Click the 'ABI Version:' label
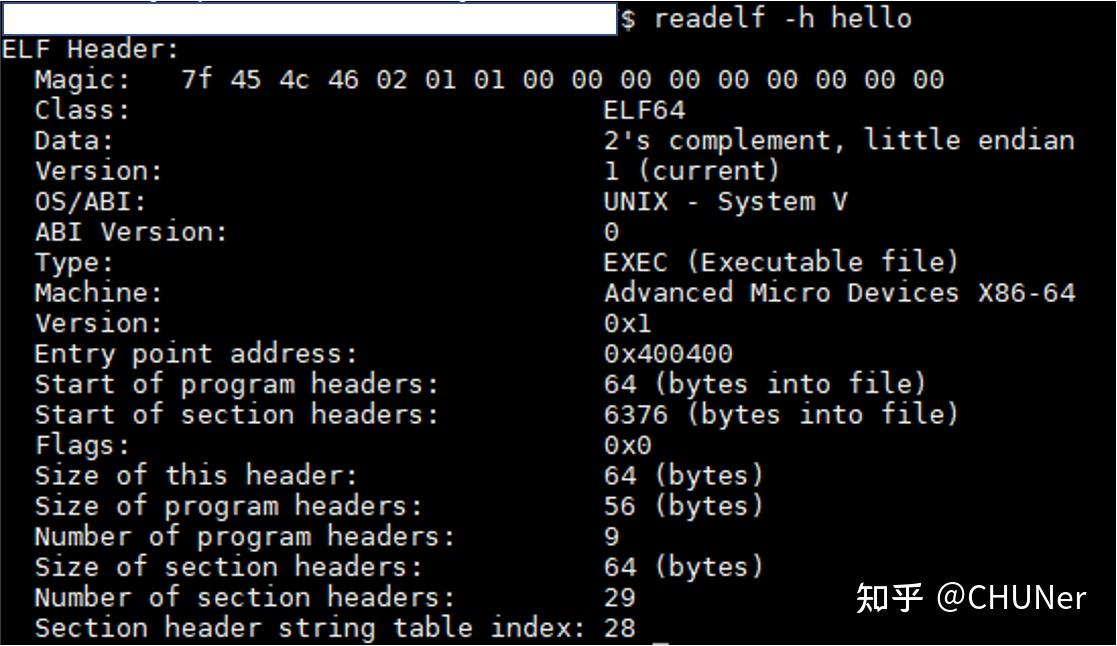Image resolution: width=1117 pixels, height=646 pixels. pyautogui.click(x=131, y=232)
